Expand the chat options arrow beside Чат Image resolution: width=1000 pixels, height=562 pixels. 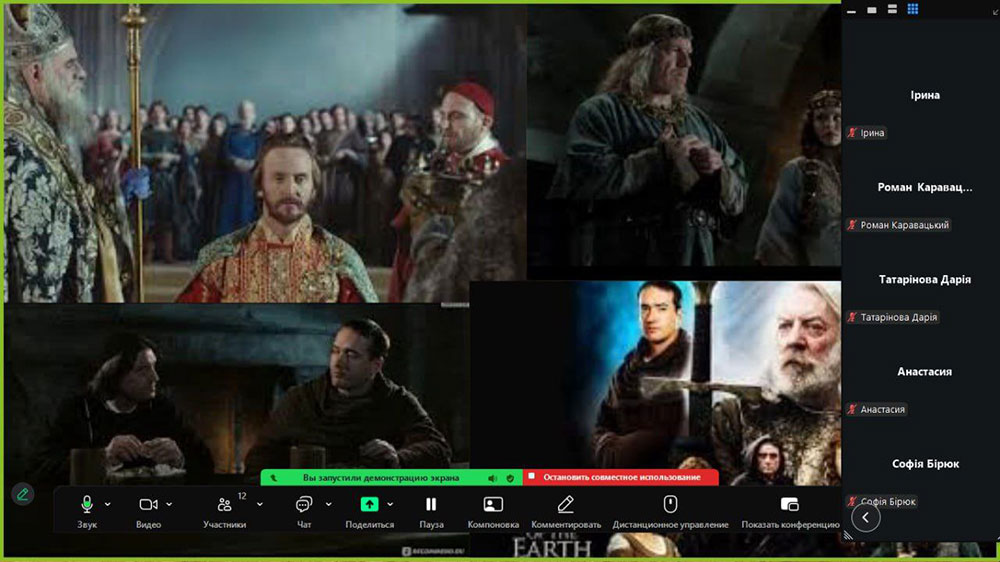pyautogui.click(x=328, y=504)
